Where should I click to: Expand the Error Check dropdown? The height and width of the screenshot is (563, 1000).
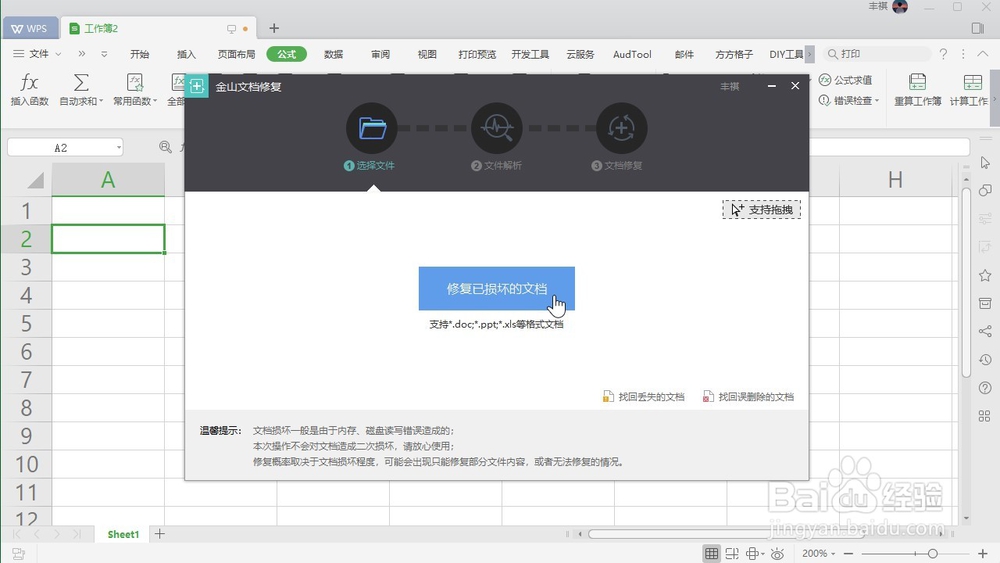[x=877, y=100]
